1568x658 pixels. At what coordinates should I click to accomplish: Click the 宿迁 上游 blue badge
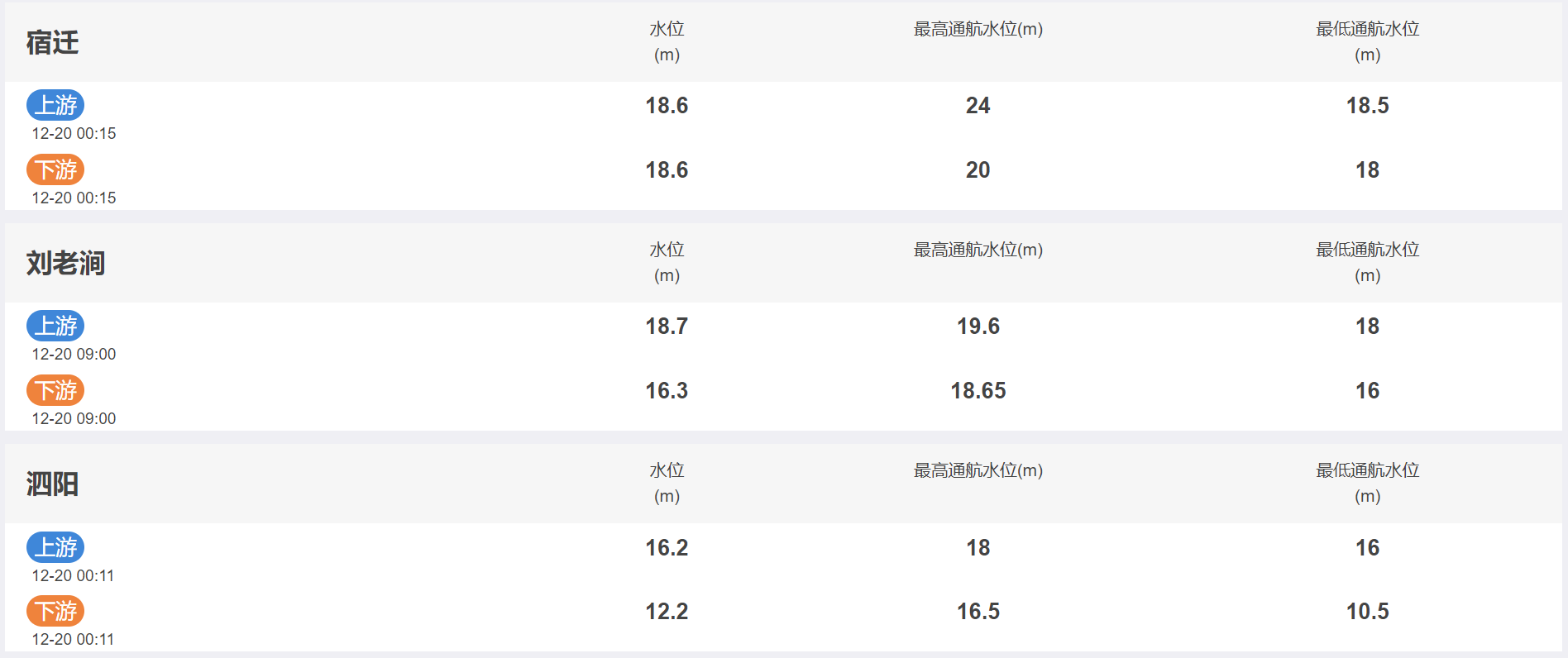(x=55, y=105)
